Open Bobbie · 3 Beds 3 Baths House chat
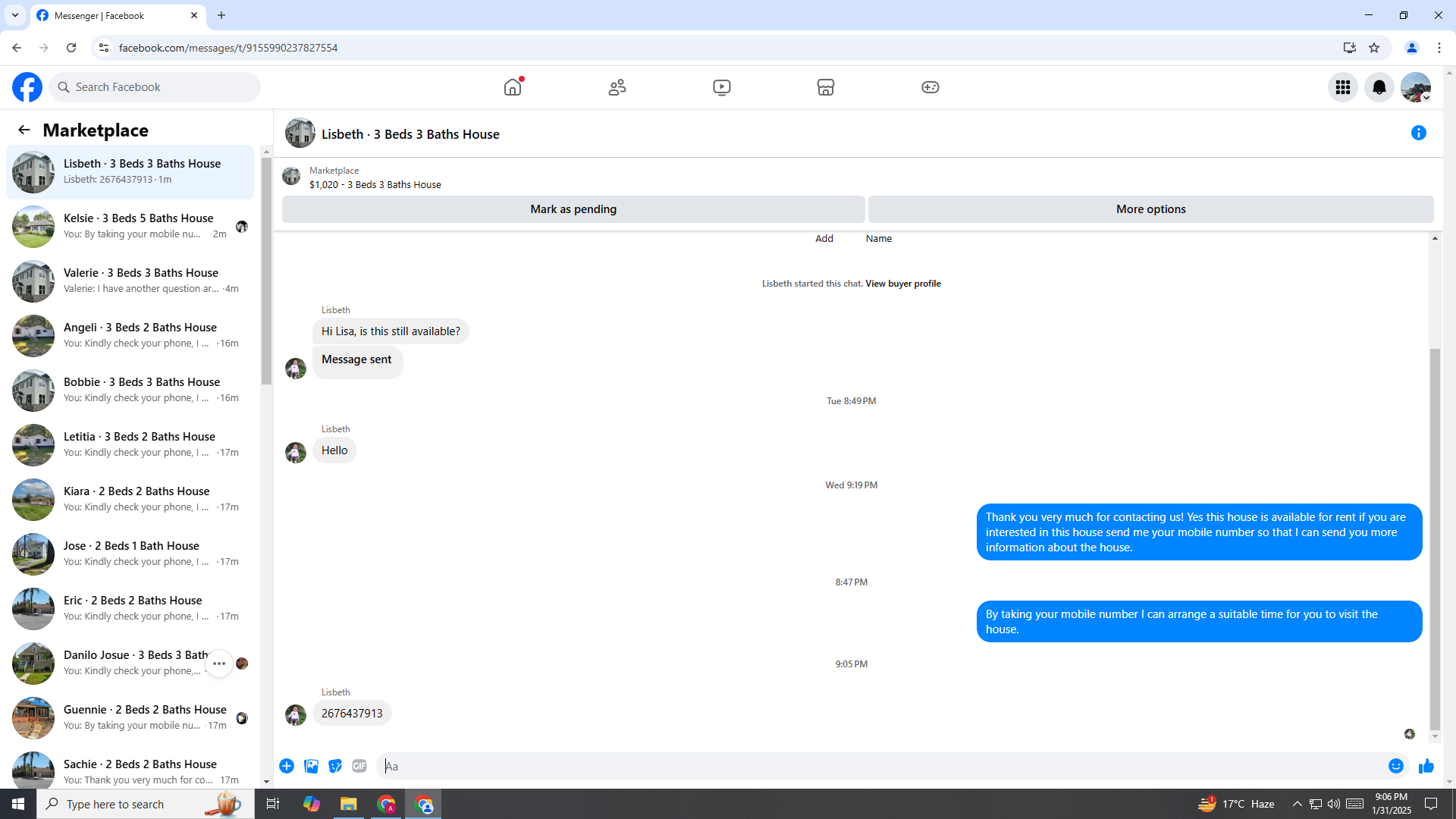1456x819 pixels. click(130, 391)
